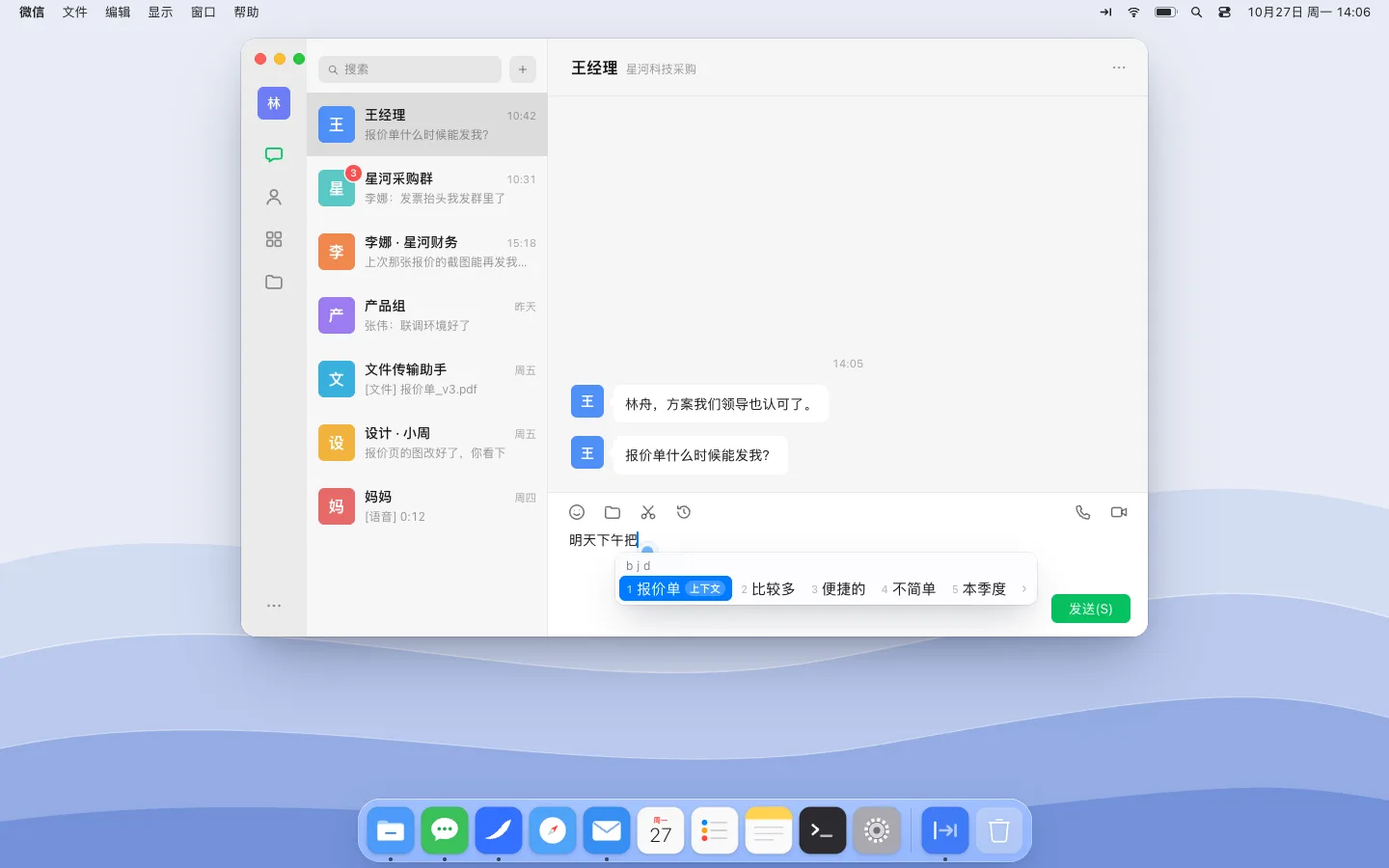The width and height of the screenshot is (1389, 868).
Task: Open the emoji picker in the chat toolbar
Action: [577, 512]
